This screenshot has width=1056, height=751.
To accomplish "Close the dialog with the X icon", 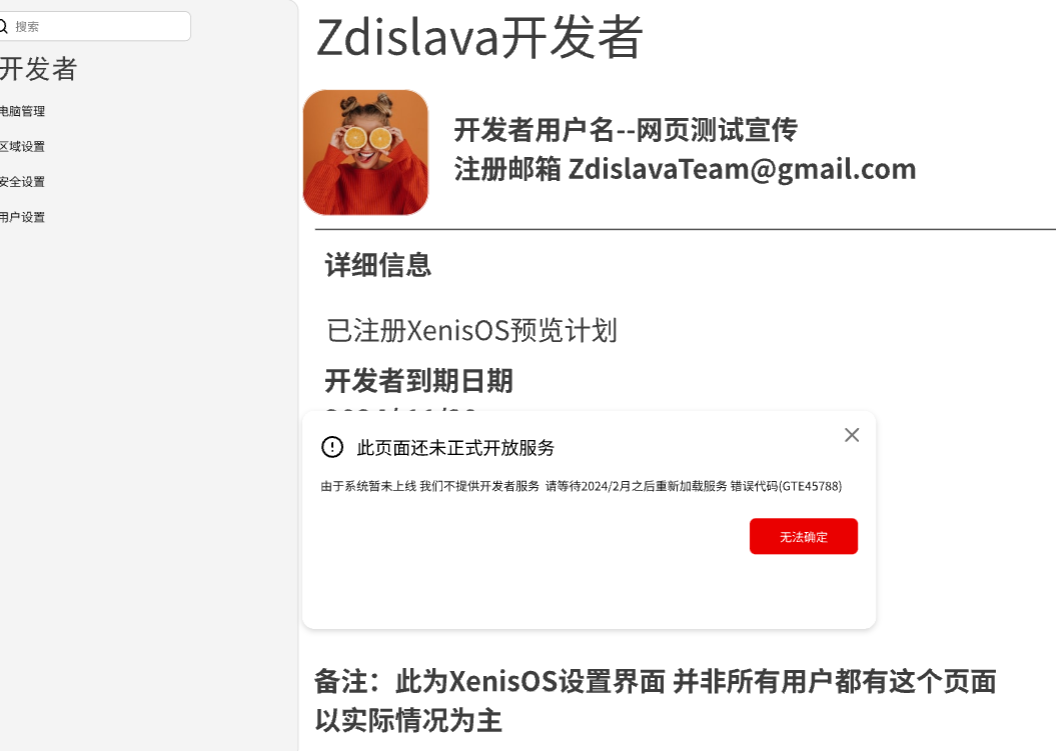I will click(x=852, y=435).
